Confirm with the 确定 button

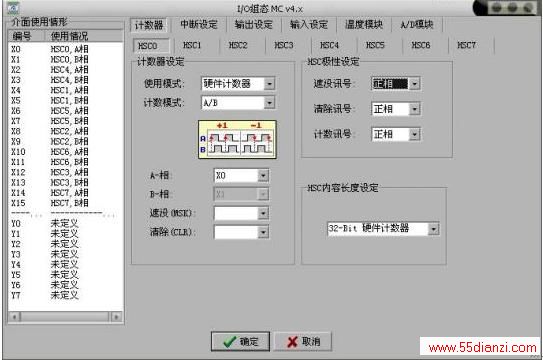240,342
